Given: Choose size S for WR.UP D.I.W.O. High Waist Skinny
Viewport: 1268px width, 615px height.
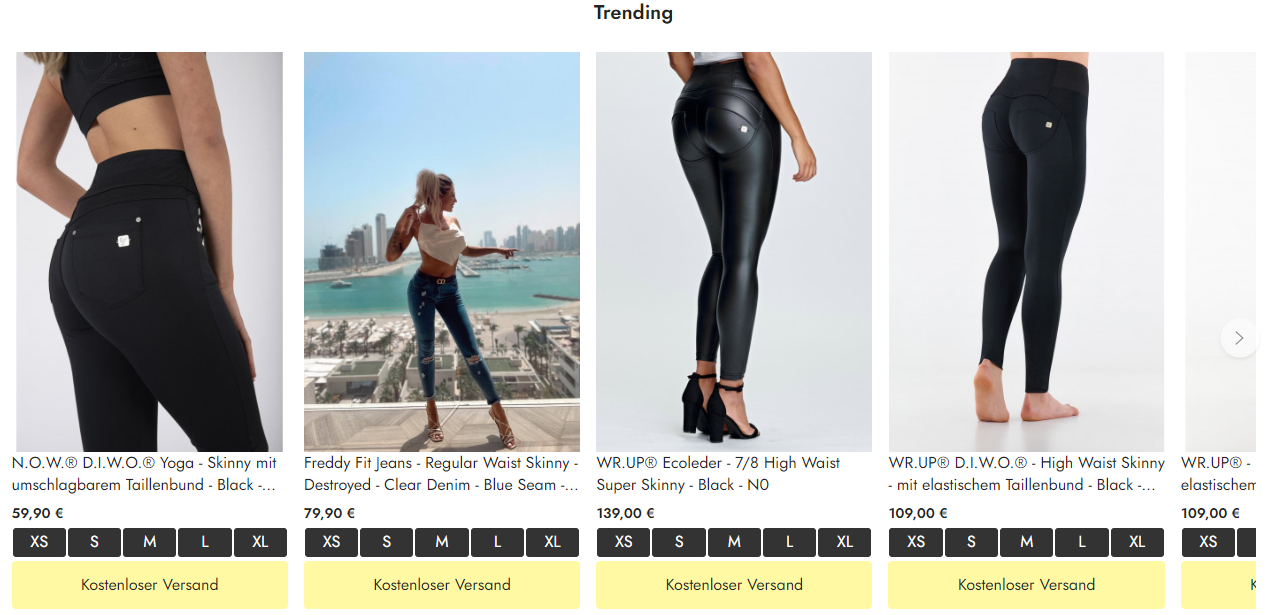Looking at the screenshot, I should [x=971, y=542].
